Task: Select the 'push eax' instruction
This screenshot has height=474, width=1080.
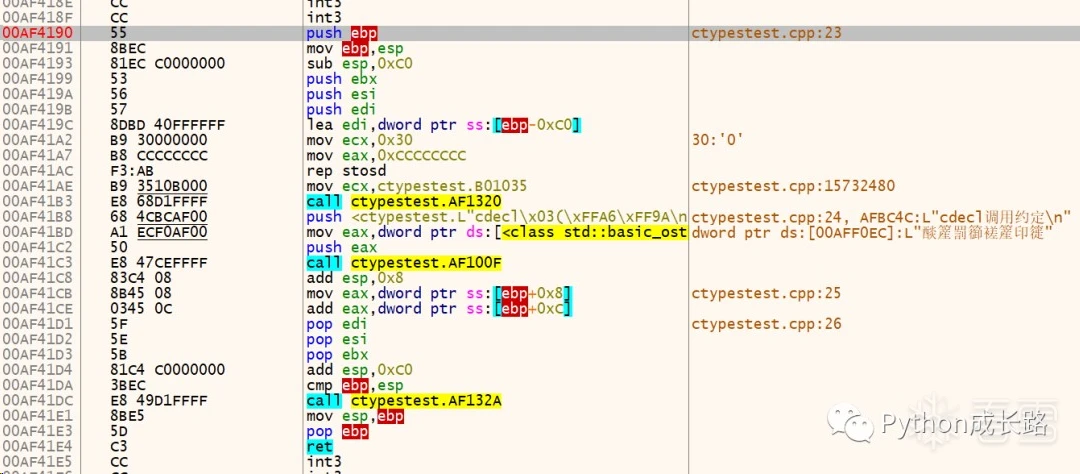Action: coord(342,247)
